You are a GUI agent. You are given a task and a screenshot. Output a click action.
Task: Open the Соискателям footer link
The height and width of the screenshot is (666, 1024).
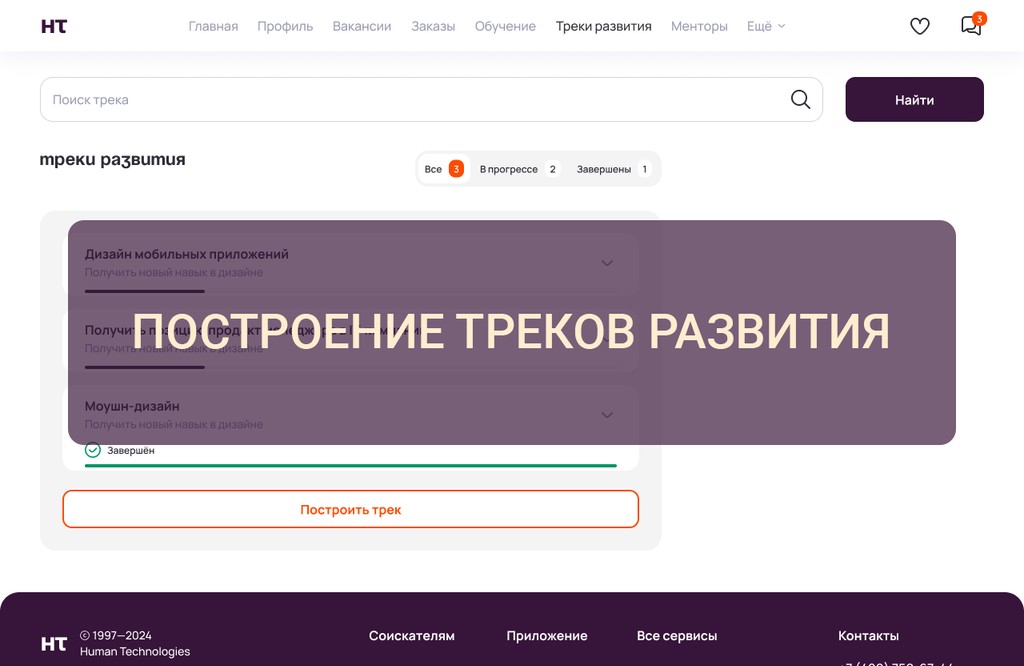[x=411, y=635]
